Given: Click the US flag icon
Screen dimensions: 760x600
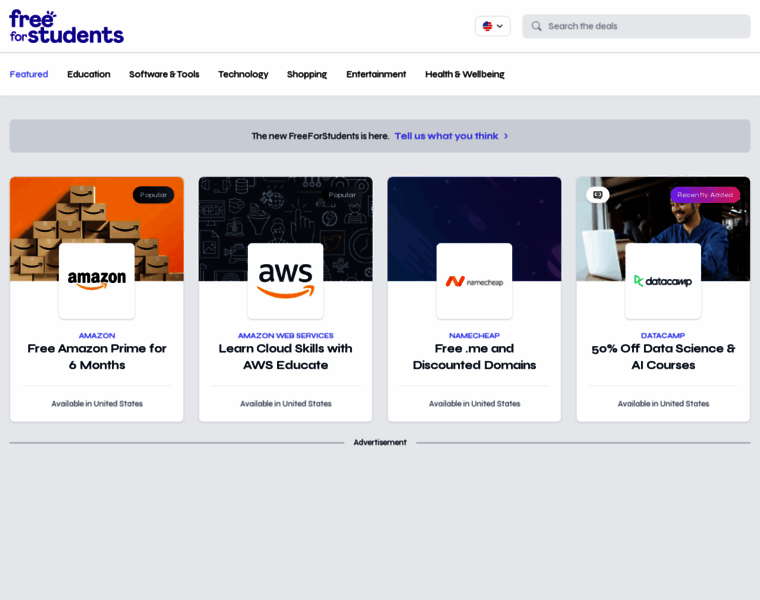Looking at the screenshot, I should coord(487,26).
